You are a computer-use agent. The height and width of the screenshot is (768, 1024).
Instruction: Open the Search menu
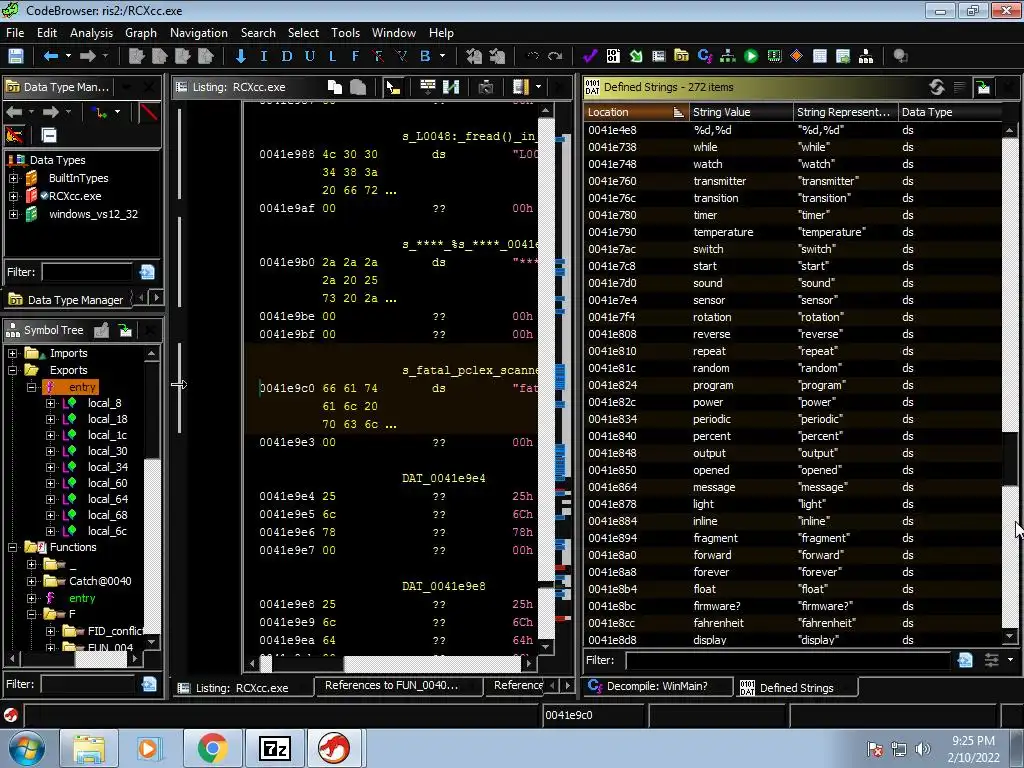tap(258, 33)
